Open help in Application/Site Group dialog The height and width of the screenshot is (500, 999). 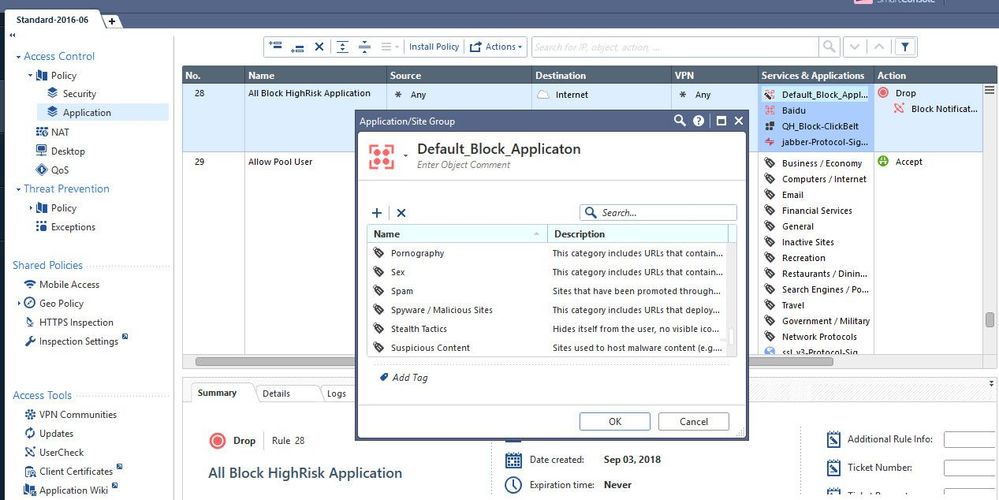698,121
